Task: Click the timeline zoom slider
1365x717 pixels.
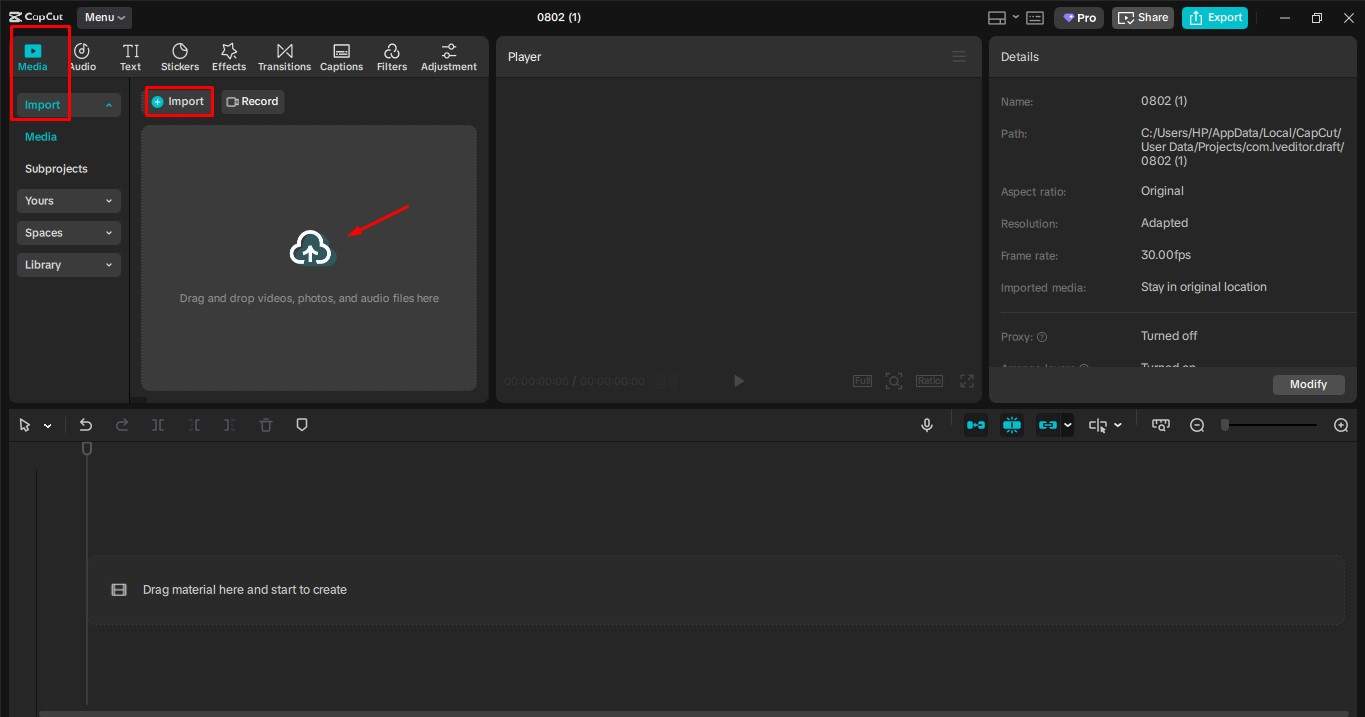Action: coord(1270,425)
